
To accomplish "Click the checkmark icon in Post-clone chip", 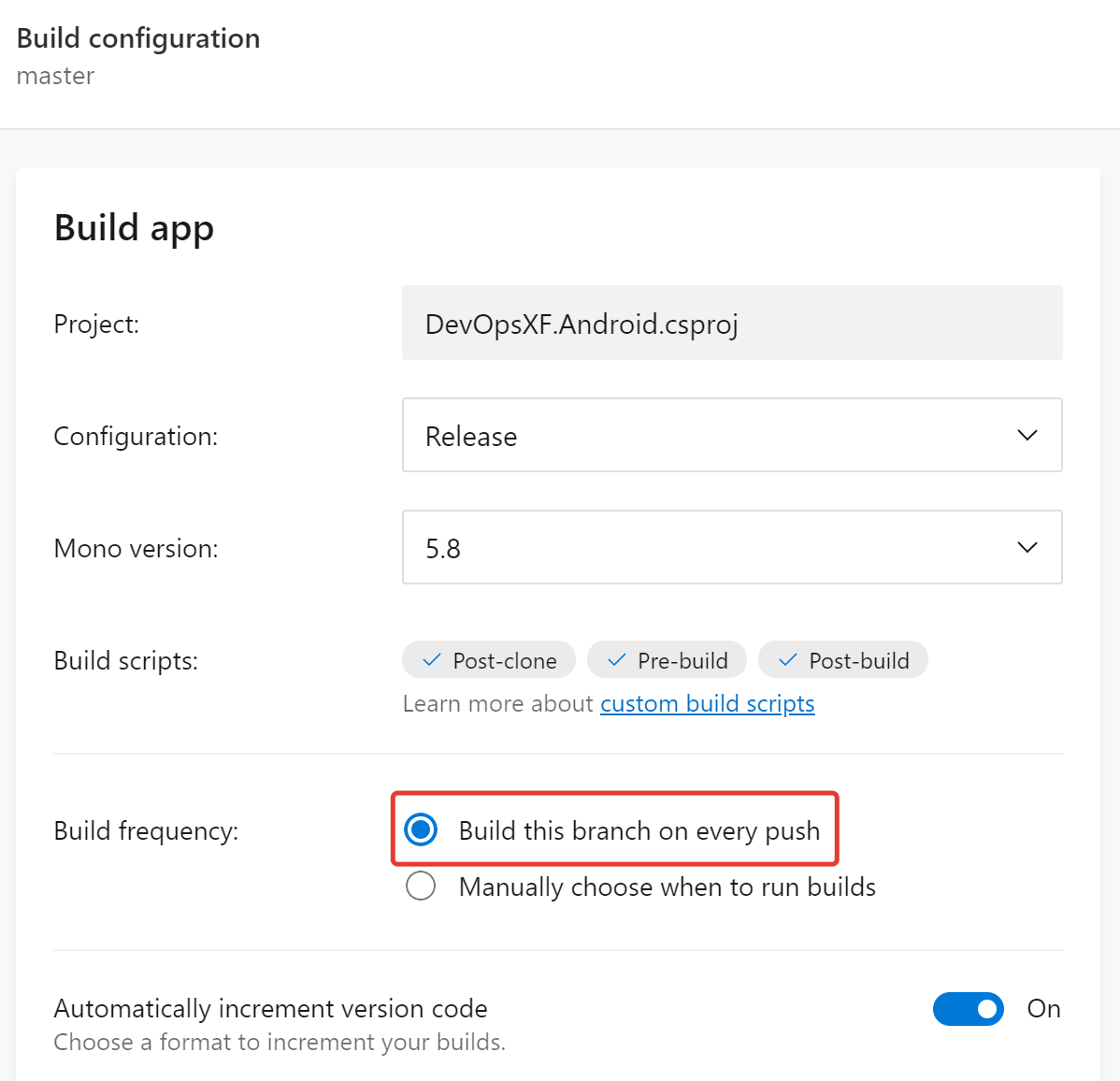I will 431,660.
